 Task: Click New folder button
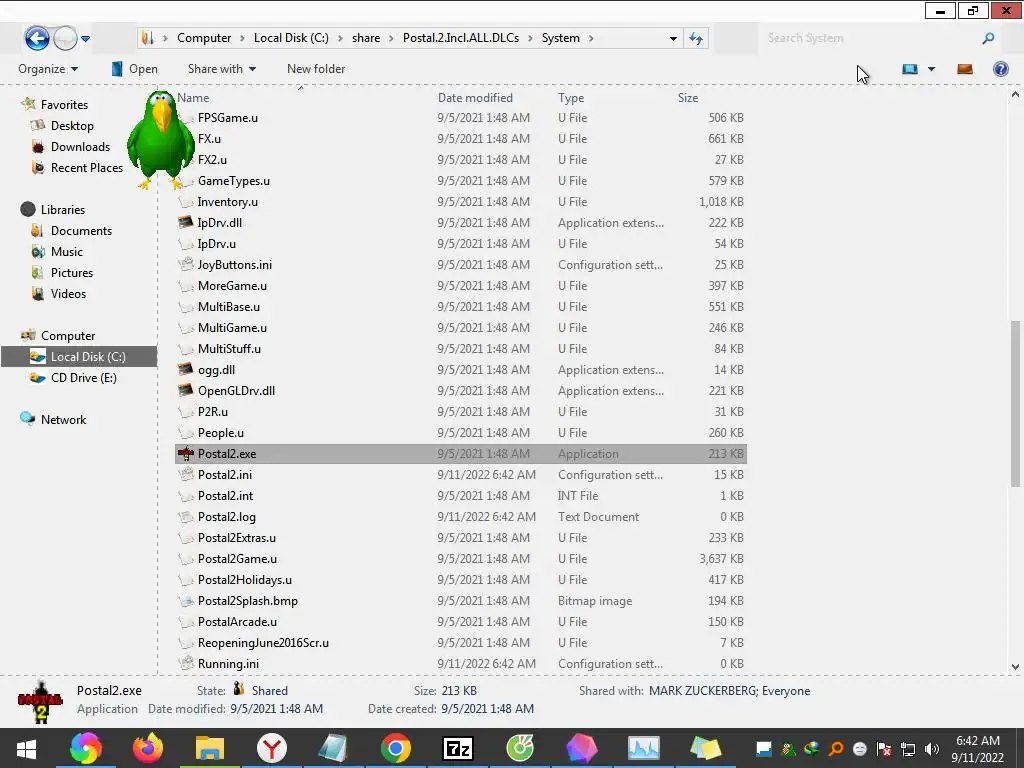[x=316, y=69]
